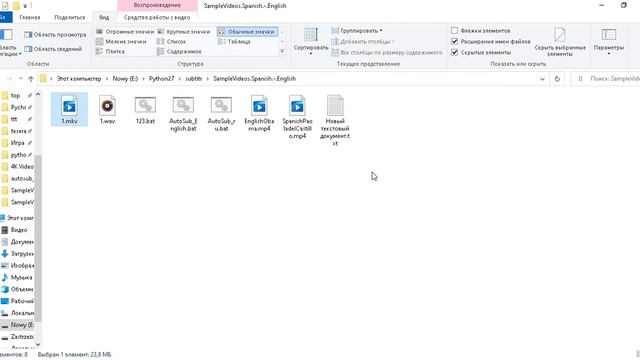The image size is (640, 360).
Task: Switch layout to Список
Action: point(172,42)
